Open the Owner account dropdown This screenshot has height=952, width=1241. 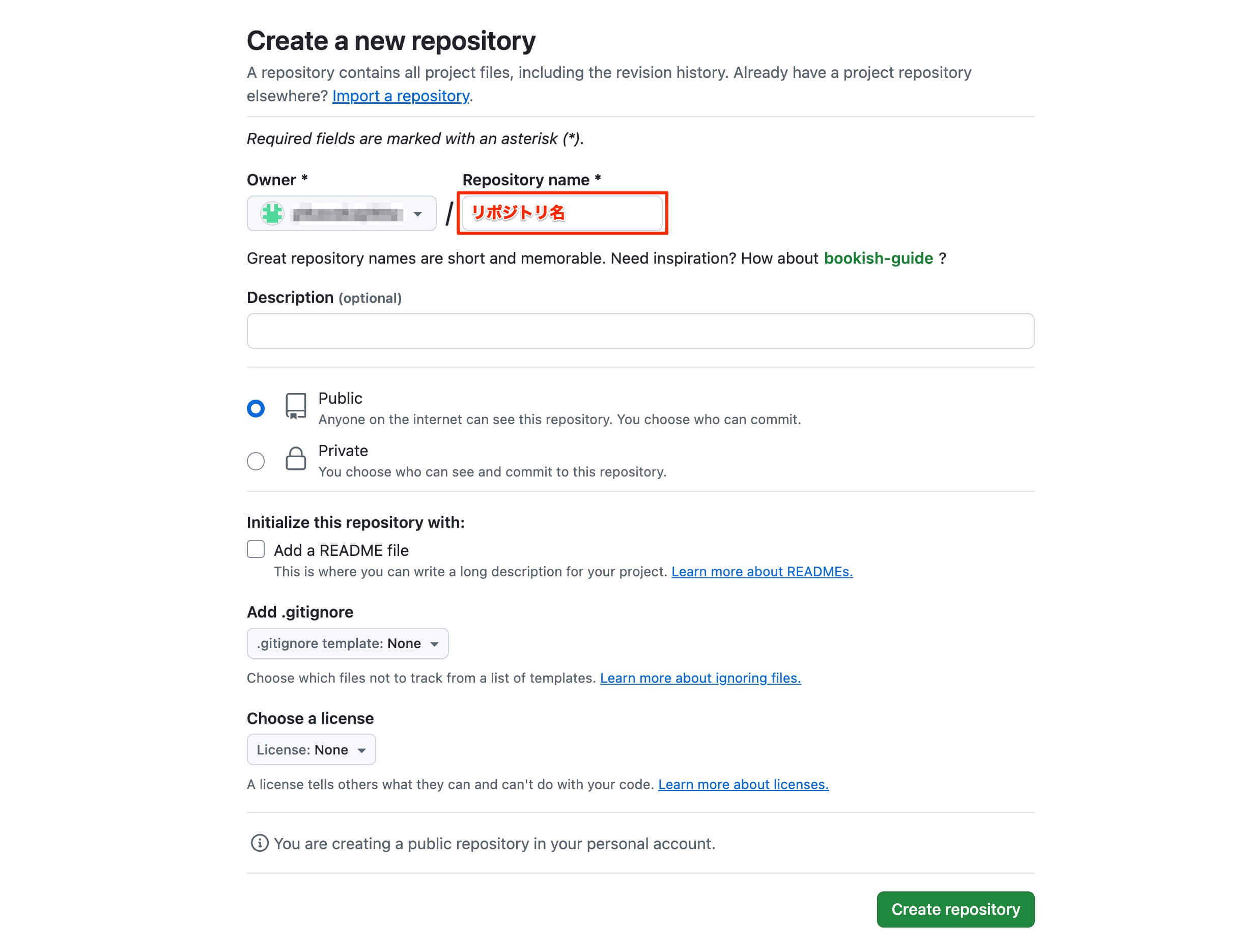(342, 214)
